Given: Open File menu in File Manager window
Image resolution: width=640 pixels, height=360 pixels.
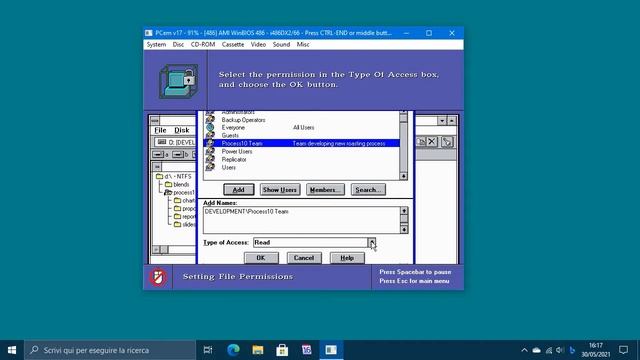Looking at the screenshot, I should pos(160,130).
